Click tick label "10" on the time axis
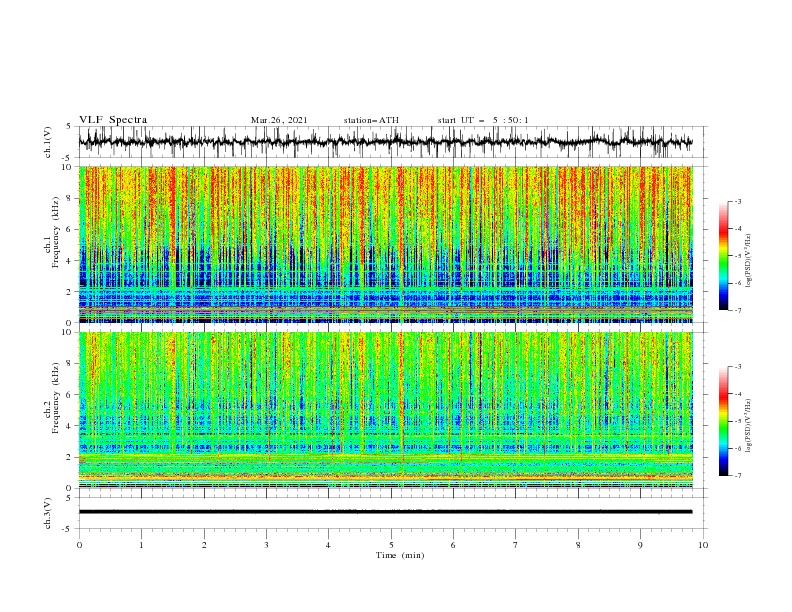792x612 pixels. [703, 545]
